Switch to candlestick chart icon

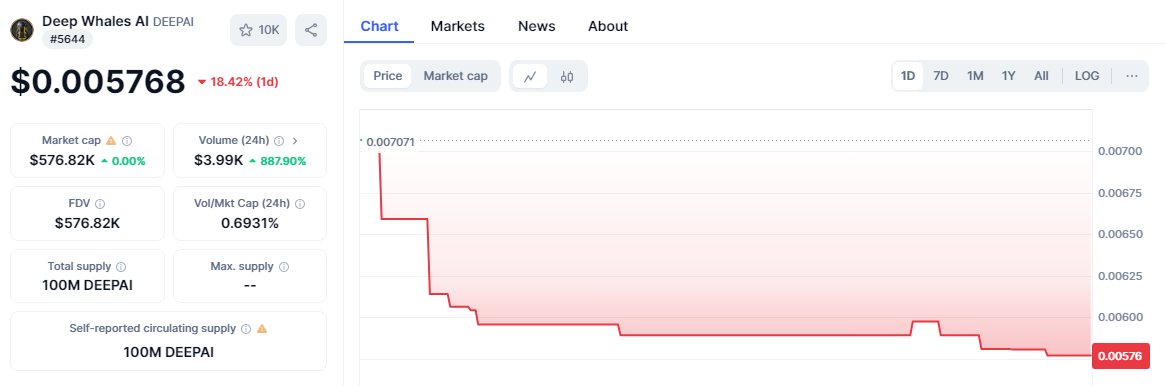[x=567, y=76]
